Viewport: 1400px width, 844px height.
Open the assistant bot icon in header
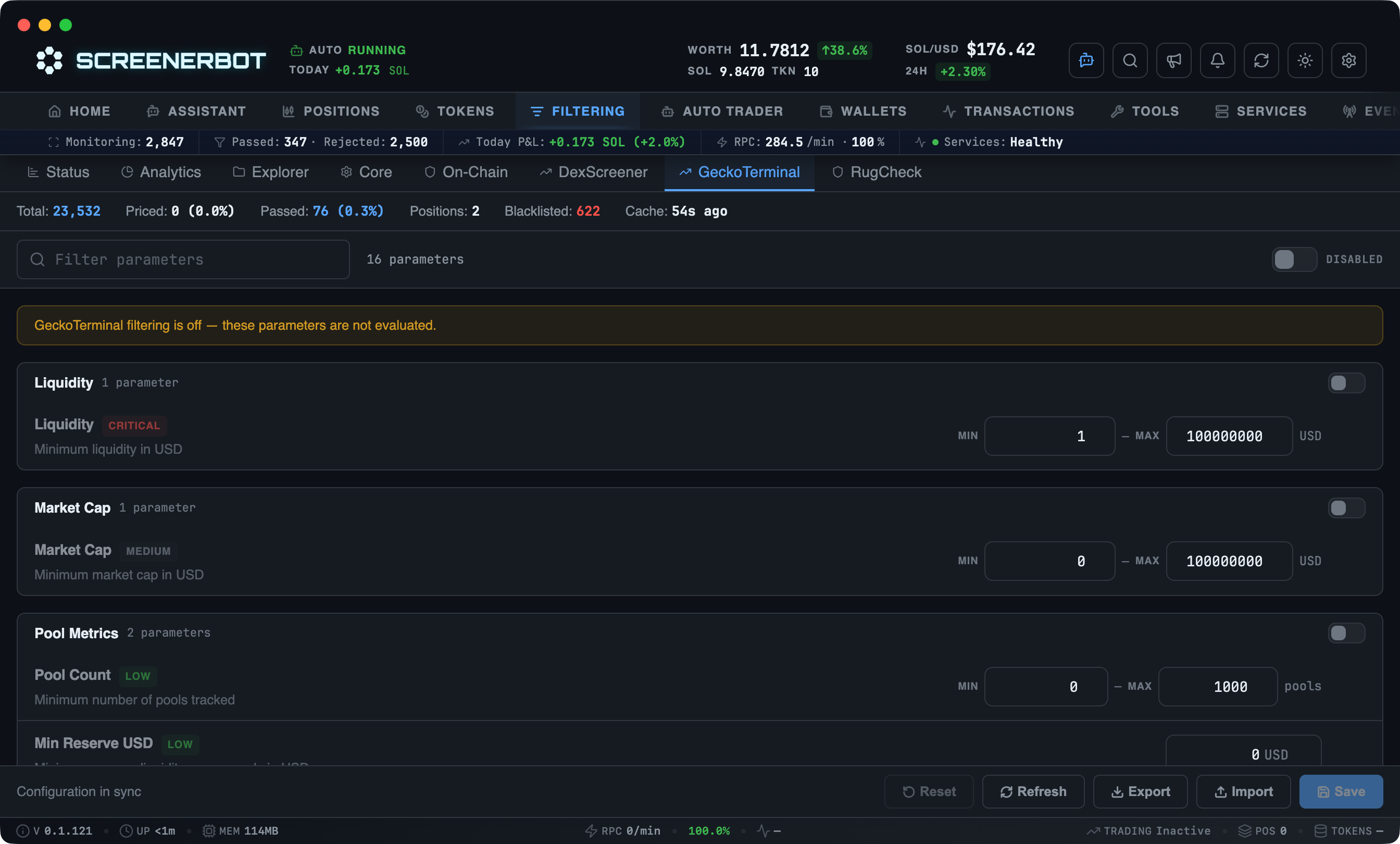click(1086, 60)
